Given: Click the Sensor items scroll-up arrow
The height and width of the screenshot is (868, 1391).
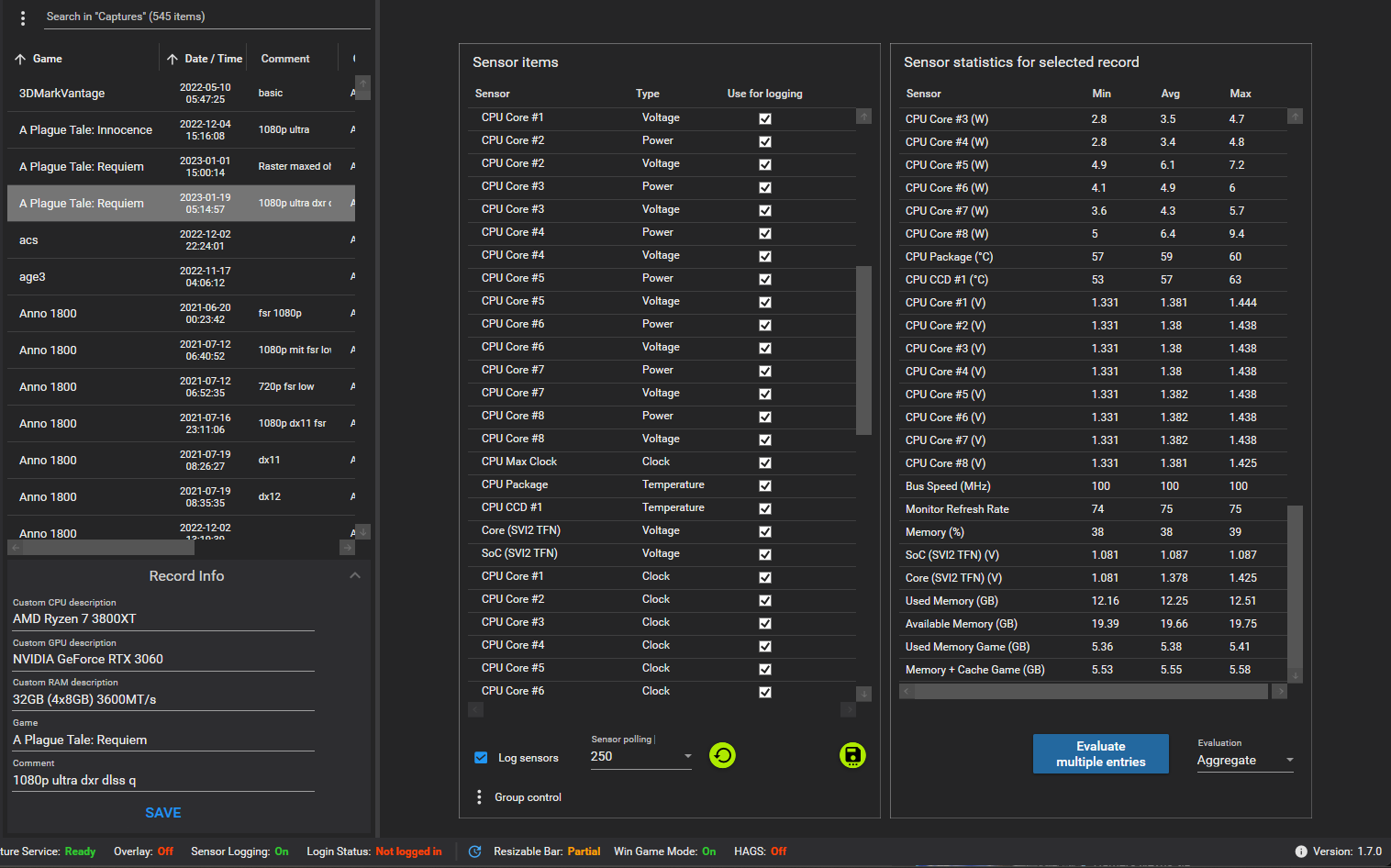Looking at the screenshot, I should 863,117.
